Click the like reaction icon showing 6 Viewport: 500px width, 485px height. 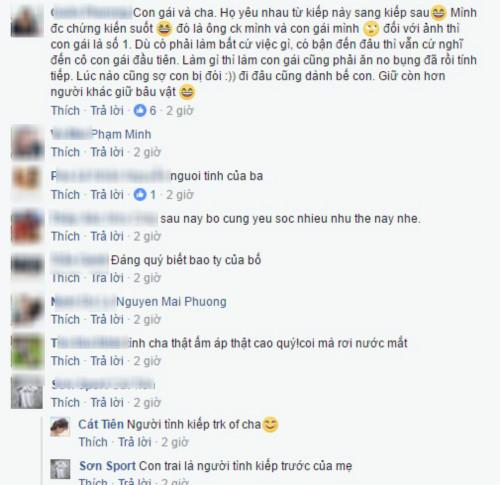pos(140,110)
